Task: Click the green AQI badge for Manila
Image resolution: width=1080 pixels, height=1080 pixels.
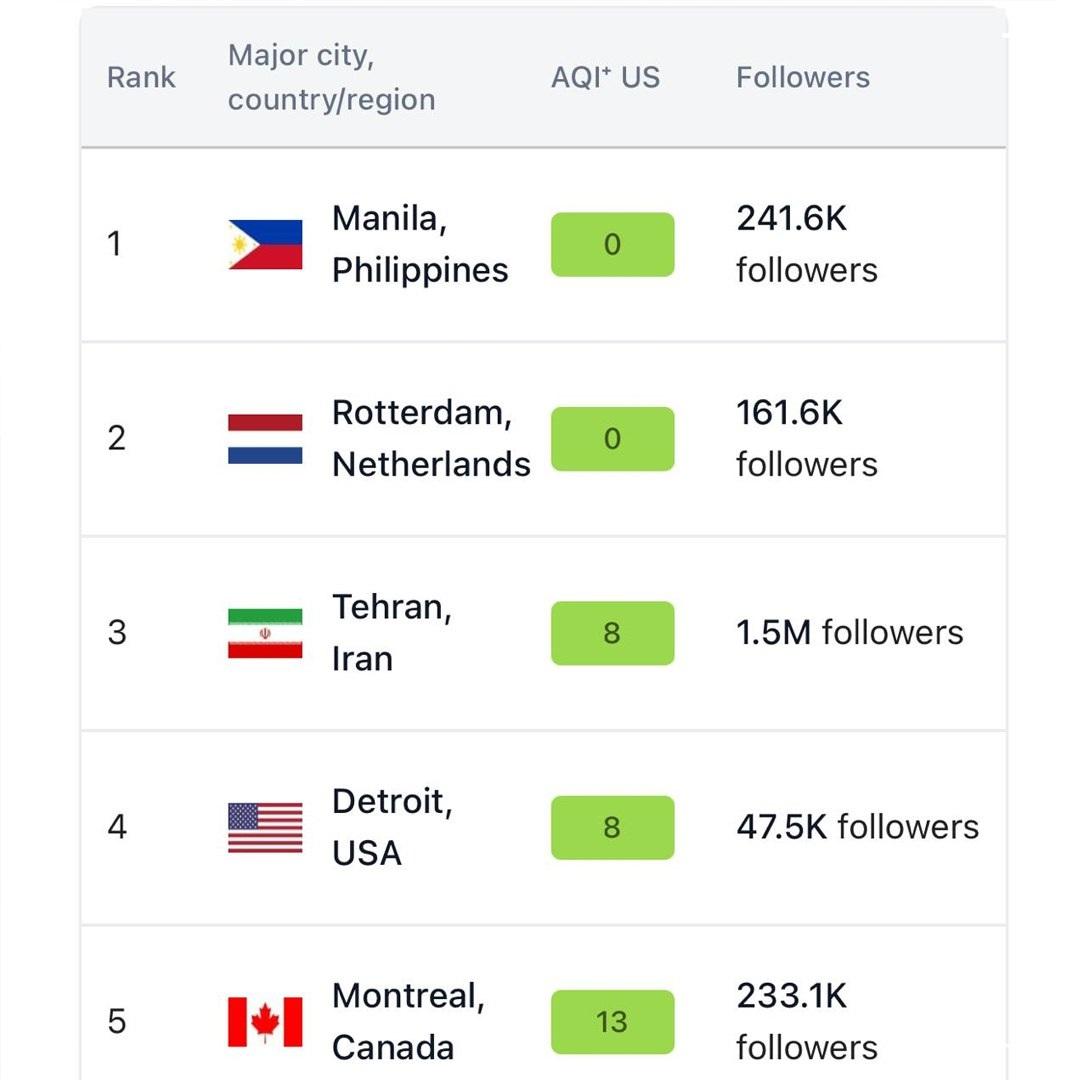Action: (611, 243)
